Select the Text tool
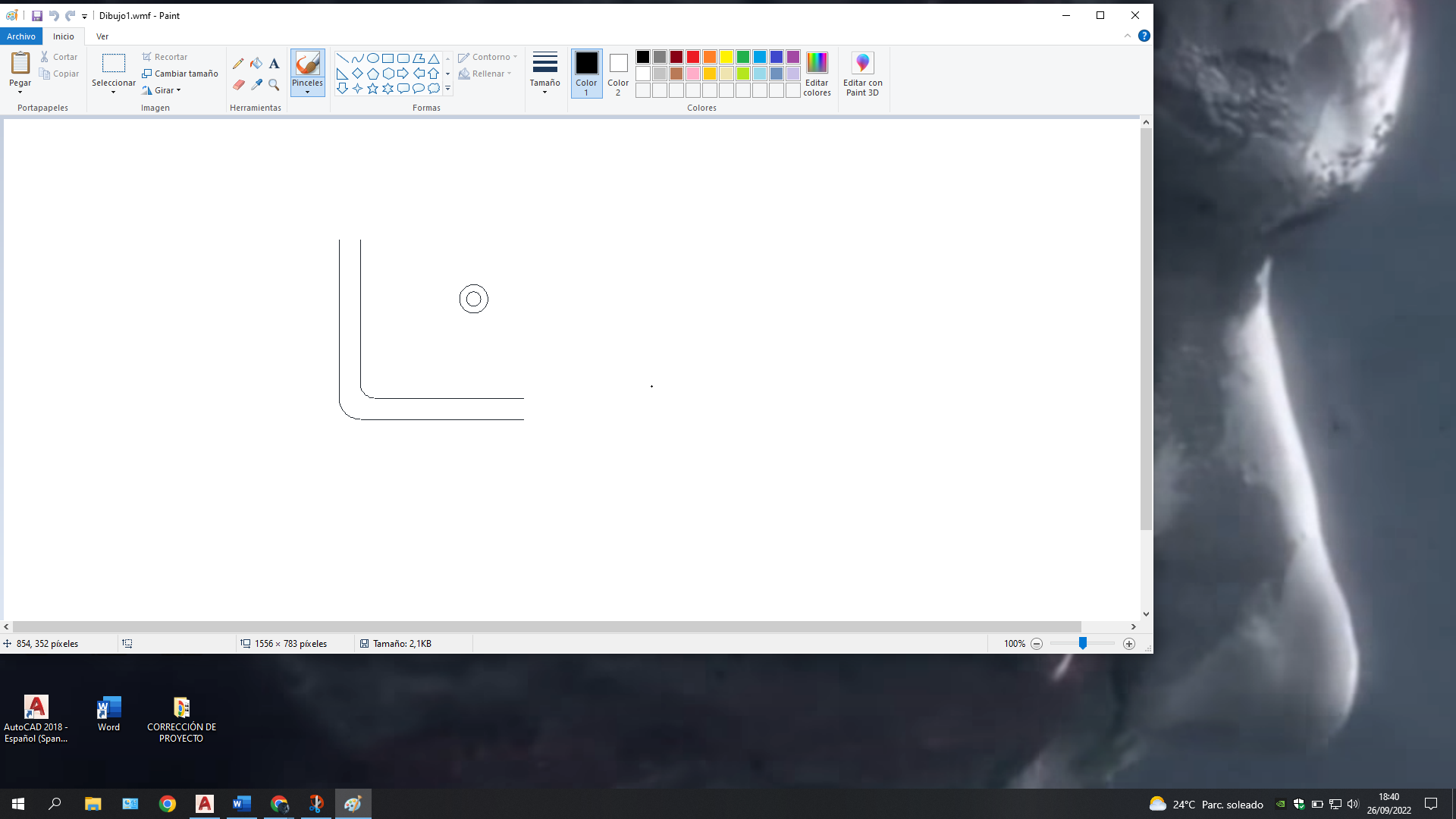Image resolution: width=1456 pixels, height=819 pixels. [274, 63]
